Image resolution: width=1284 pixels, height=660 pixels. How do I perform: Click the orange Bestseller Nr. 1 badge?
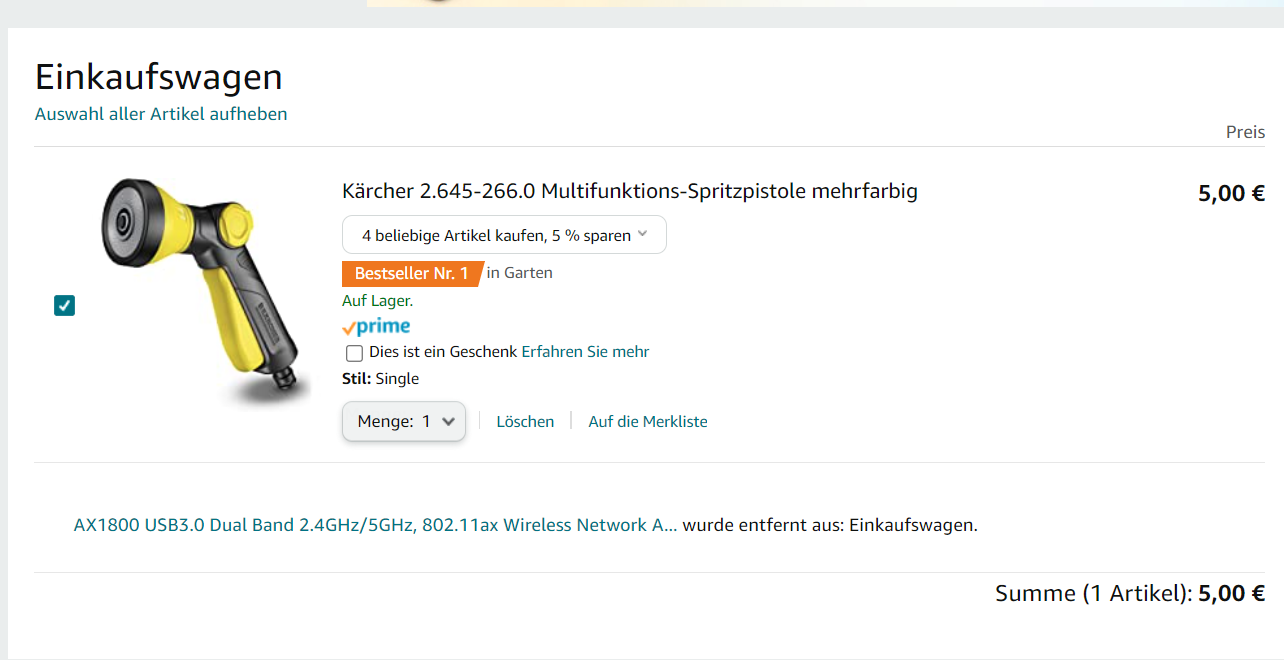click(411, 273)
